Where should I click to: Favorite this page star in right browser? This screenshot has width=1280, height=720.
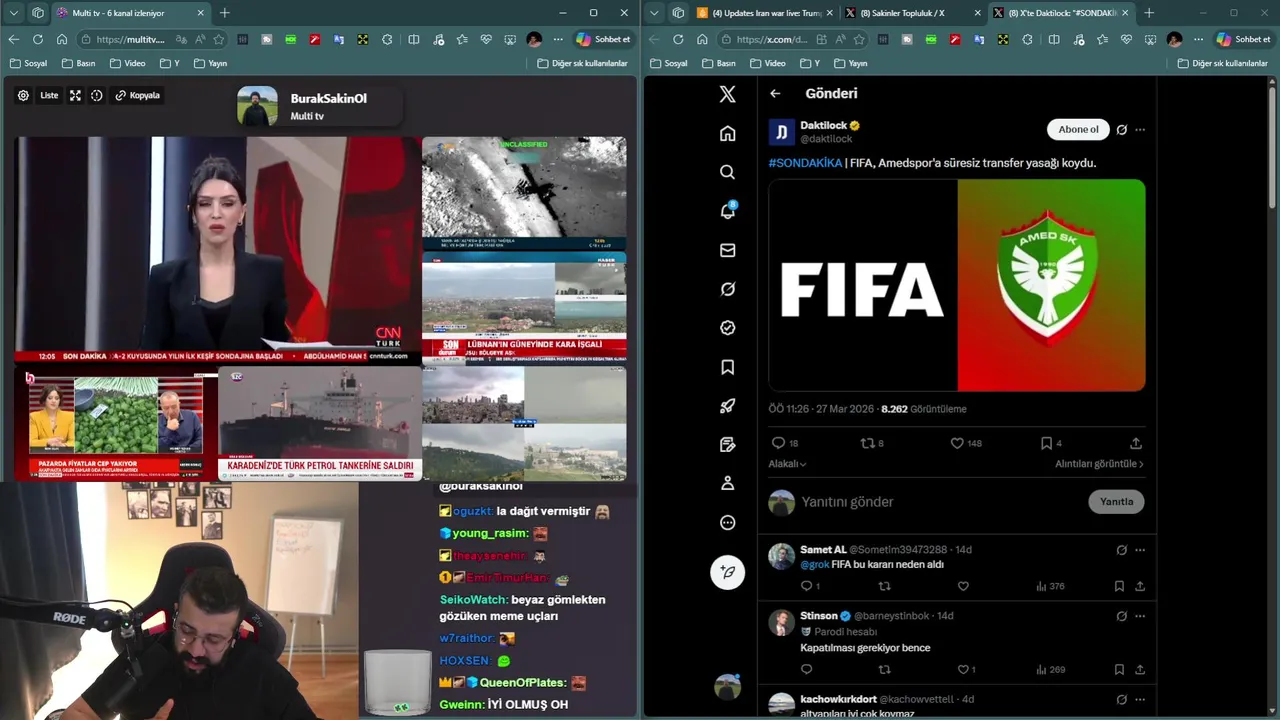pyautogui.click(x=858, y=39)
